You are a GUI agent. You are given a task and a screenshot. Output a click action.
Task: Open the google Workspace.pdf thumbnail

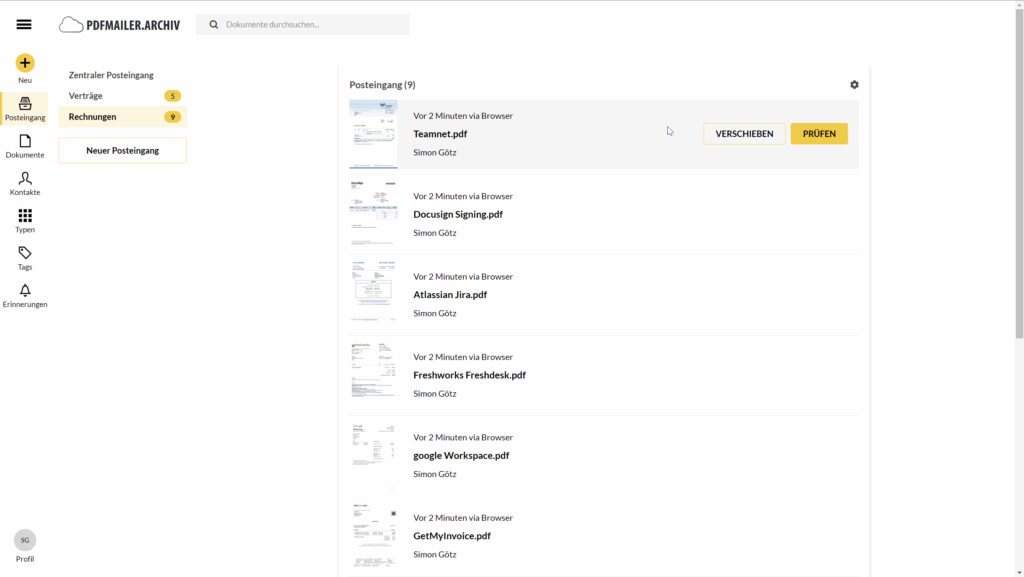[x=374, y=455]
